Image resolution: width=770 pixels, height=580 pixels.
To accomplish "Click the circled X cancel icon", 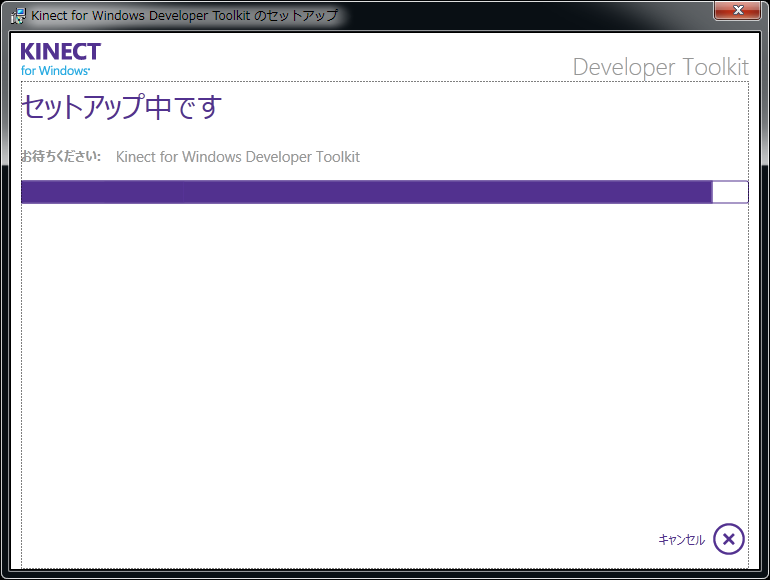I will (x=729, y=539).
